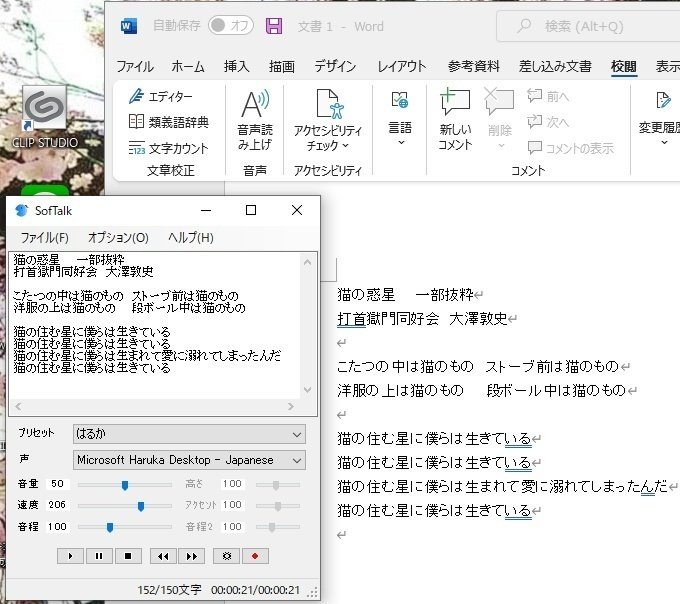Click inside the SofTalk text area
This screenshot has width=680, height=604.
click(155, 325)
